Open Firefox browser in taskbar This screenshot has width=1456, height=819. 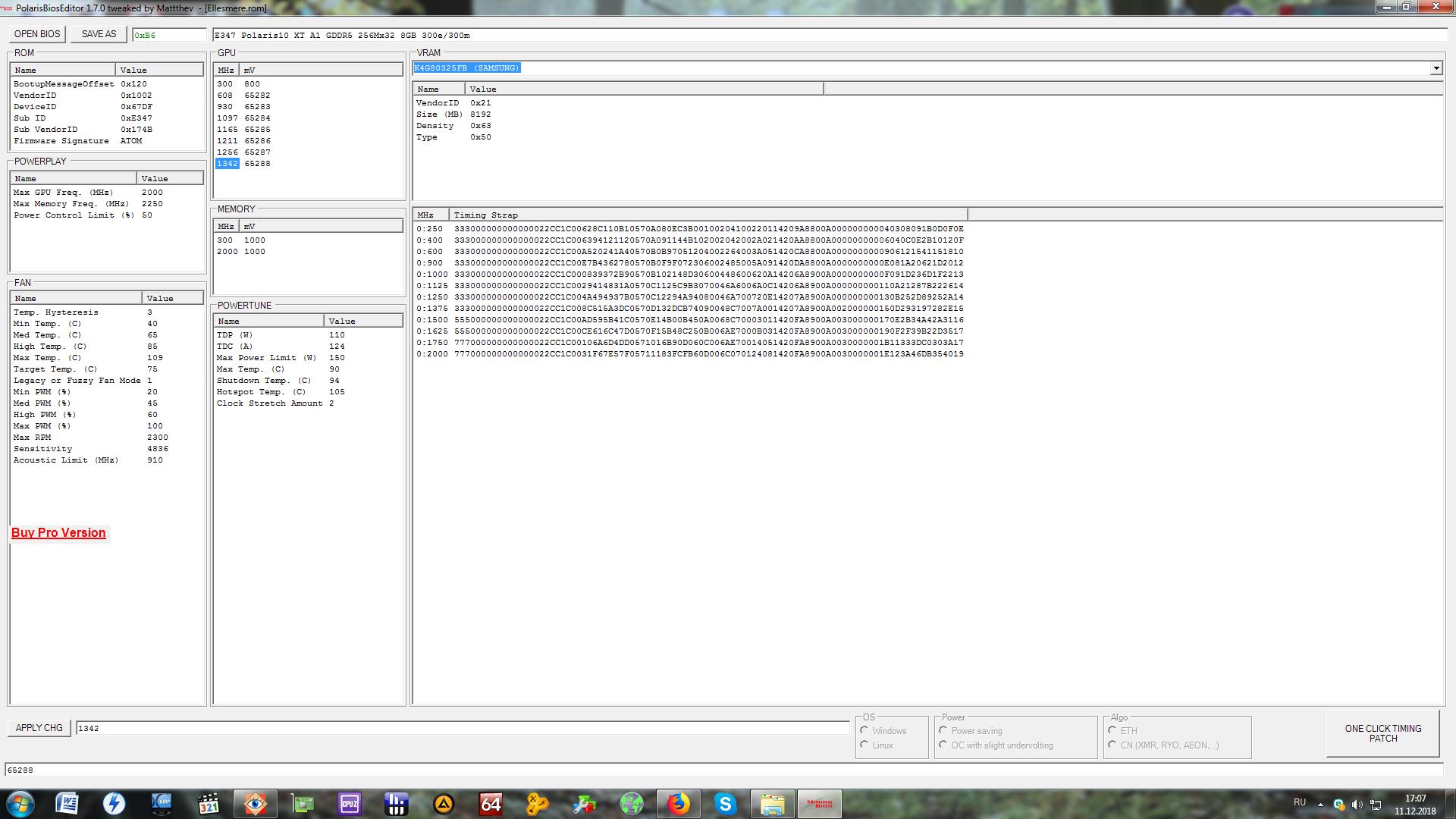679,804
